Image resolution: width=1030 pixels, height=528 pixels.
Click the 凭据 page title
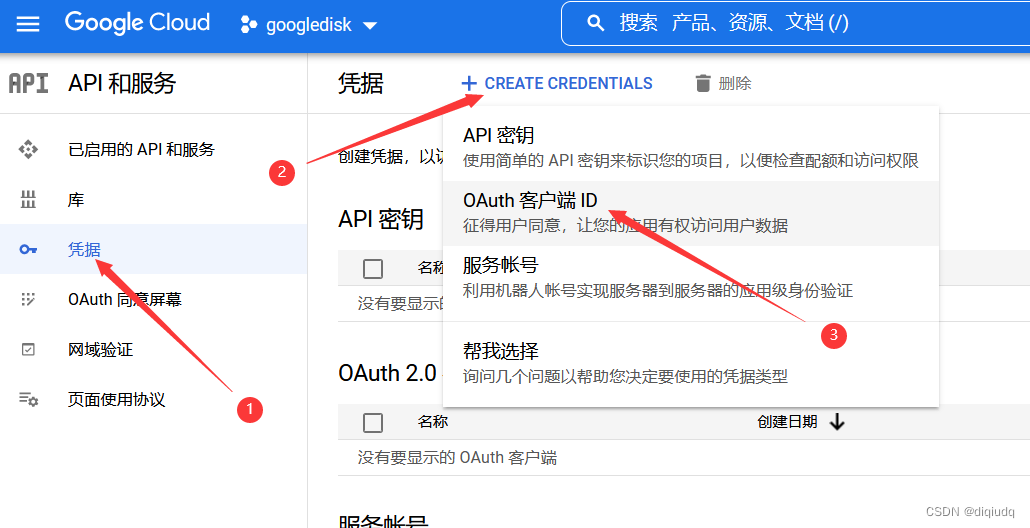(x=361, y=83)
